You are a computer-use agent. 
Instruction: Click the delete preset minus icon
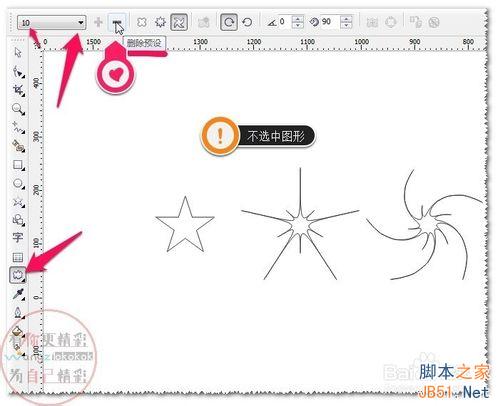[117, 22]
